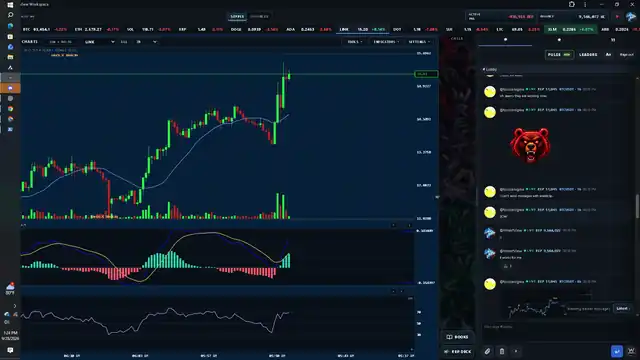Click the profile avatar at top right

631,17
